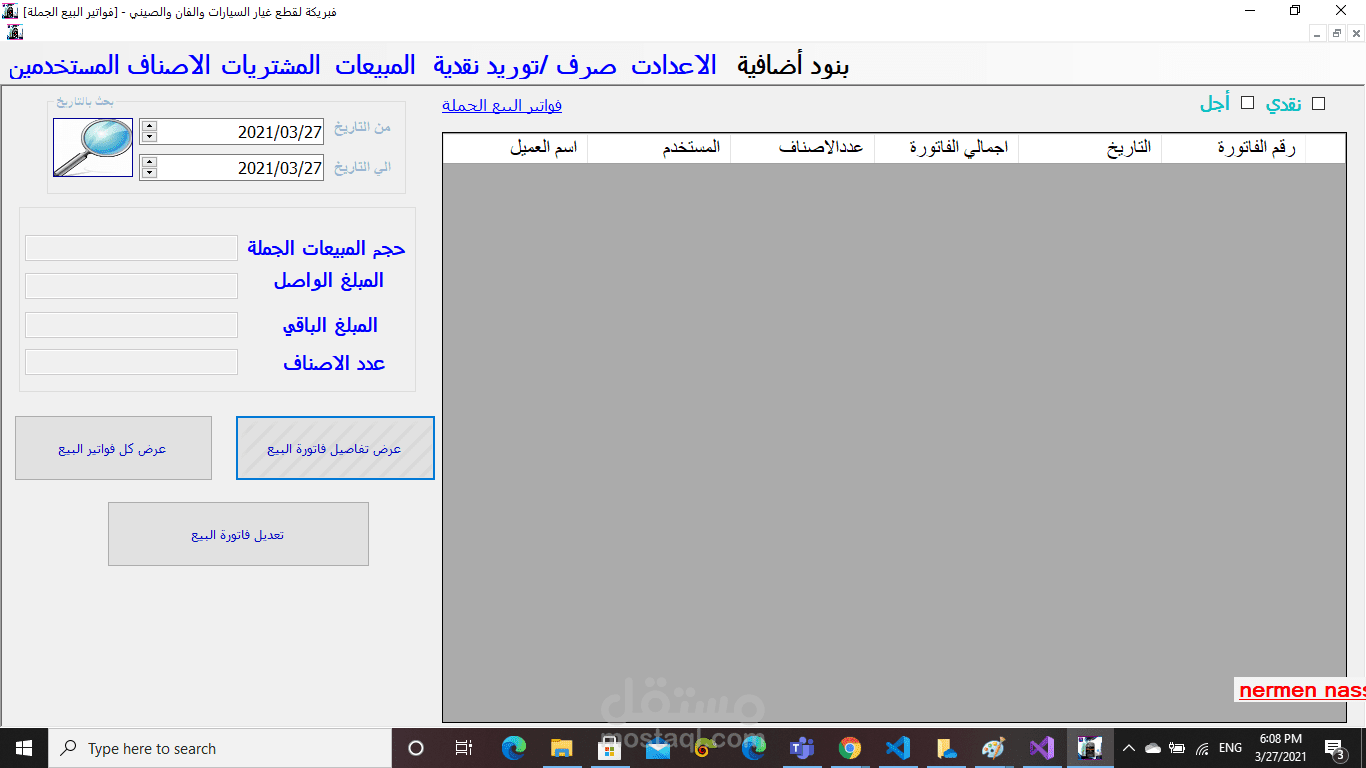
Task: Click the up arrow on the من التاريخ date
Action: coord(148,125)
